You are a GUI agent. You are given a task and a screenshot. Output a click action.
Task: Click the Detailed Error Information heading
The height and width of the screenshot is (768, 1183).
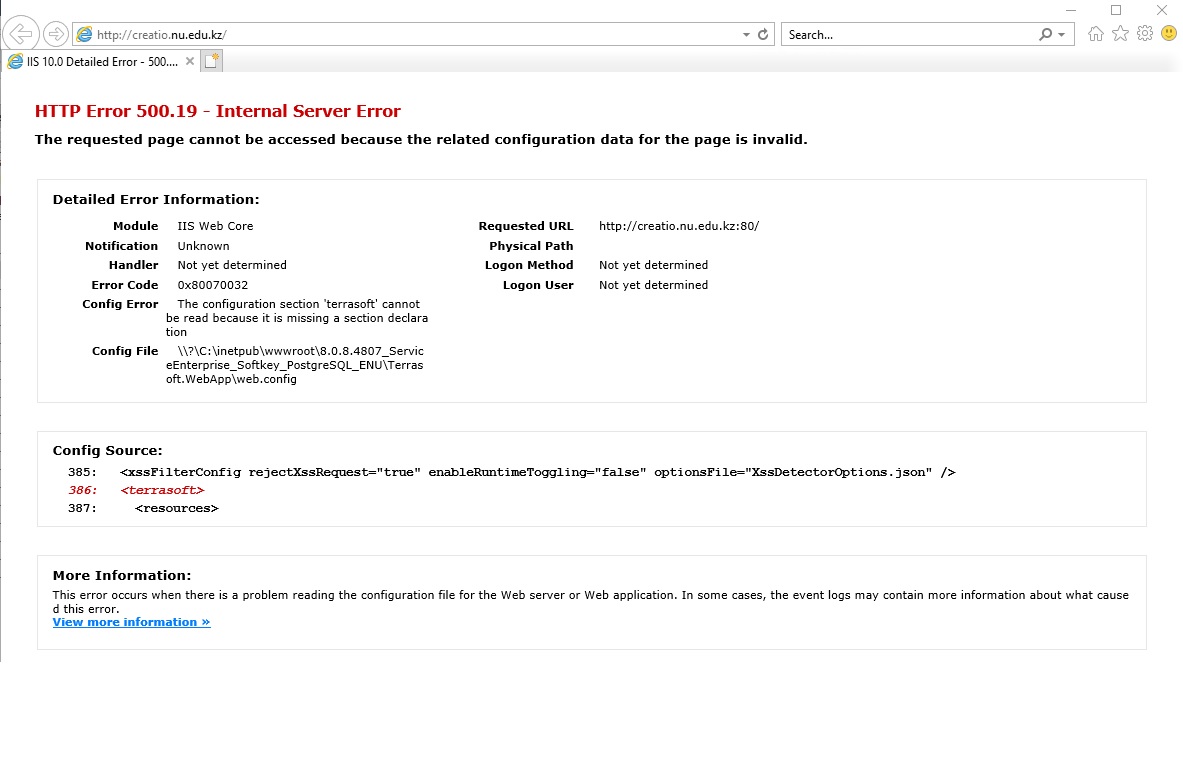156,199
